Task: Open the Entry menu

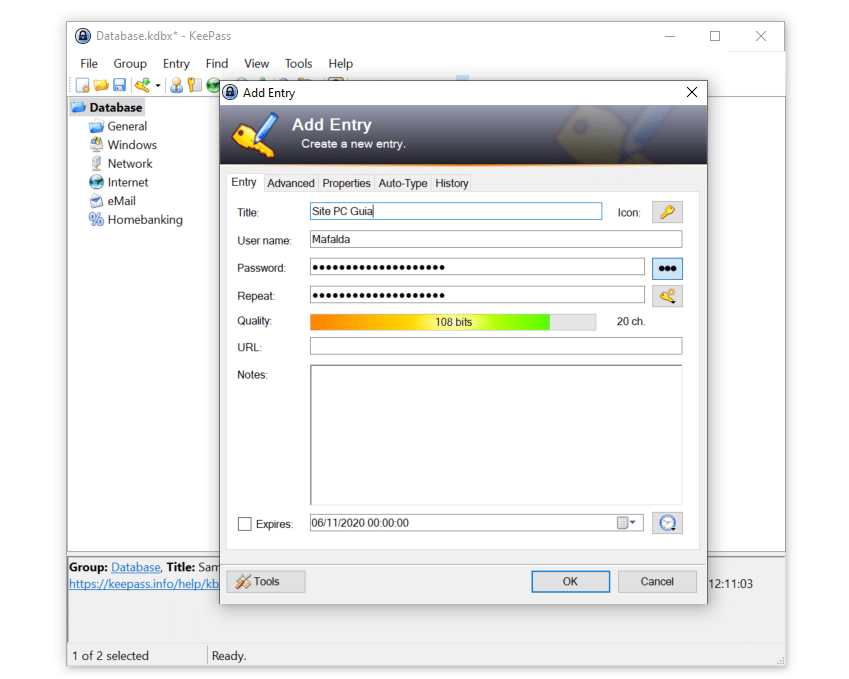Action: [x=176, y=63]
